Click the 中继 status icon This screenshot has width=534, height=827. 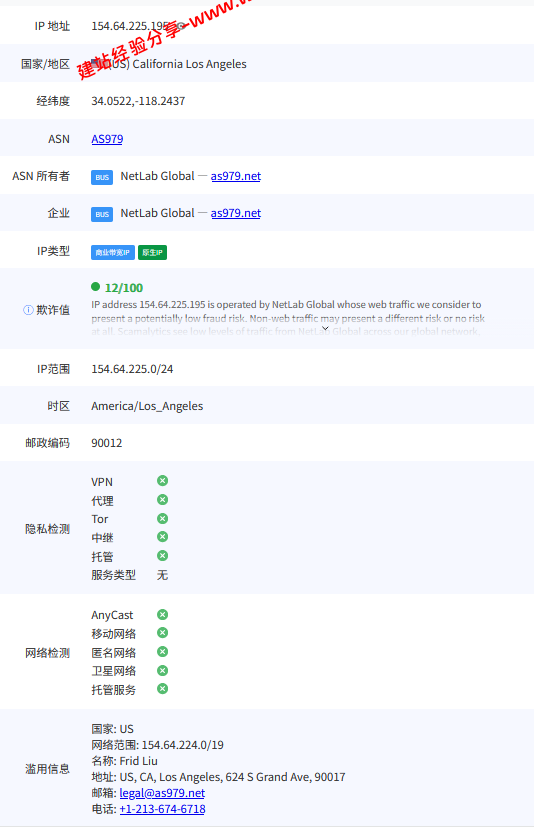(x=163, y=536)
